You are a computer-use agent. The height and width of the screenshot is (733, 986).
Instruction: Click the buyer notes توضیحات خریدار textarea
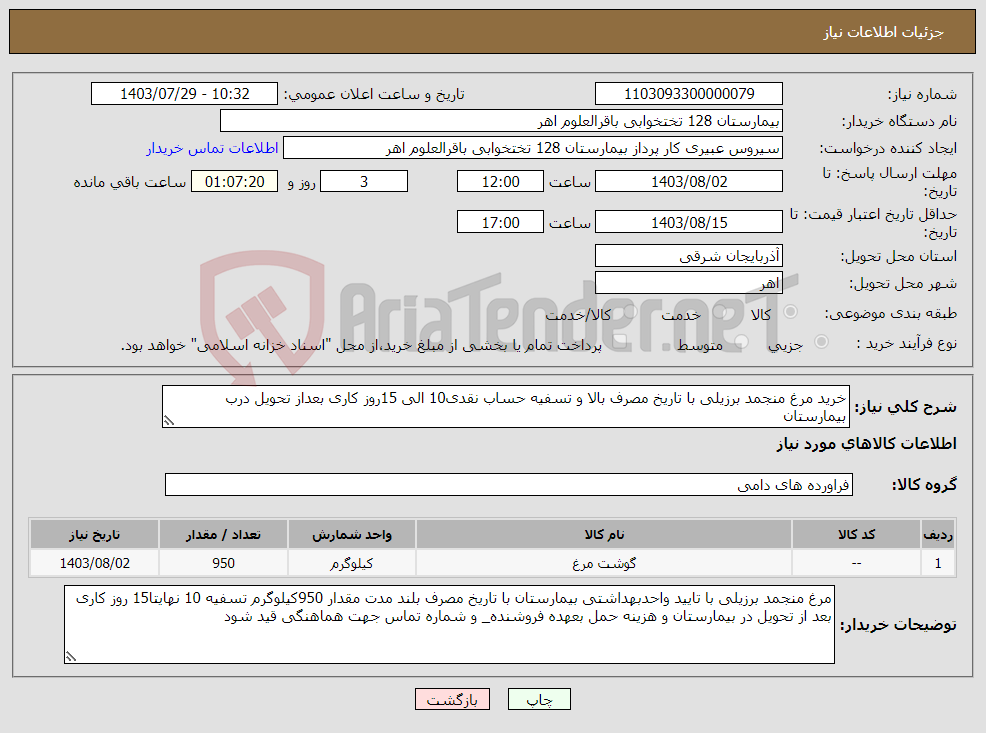tap(449, 624)
